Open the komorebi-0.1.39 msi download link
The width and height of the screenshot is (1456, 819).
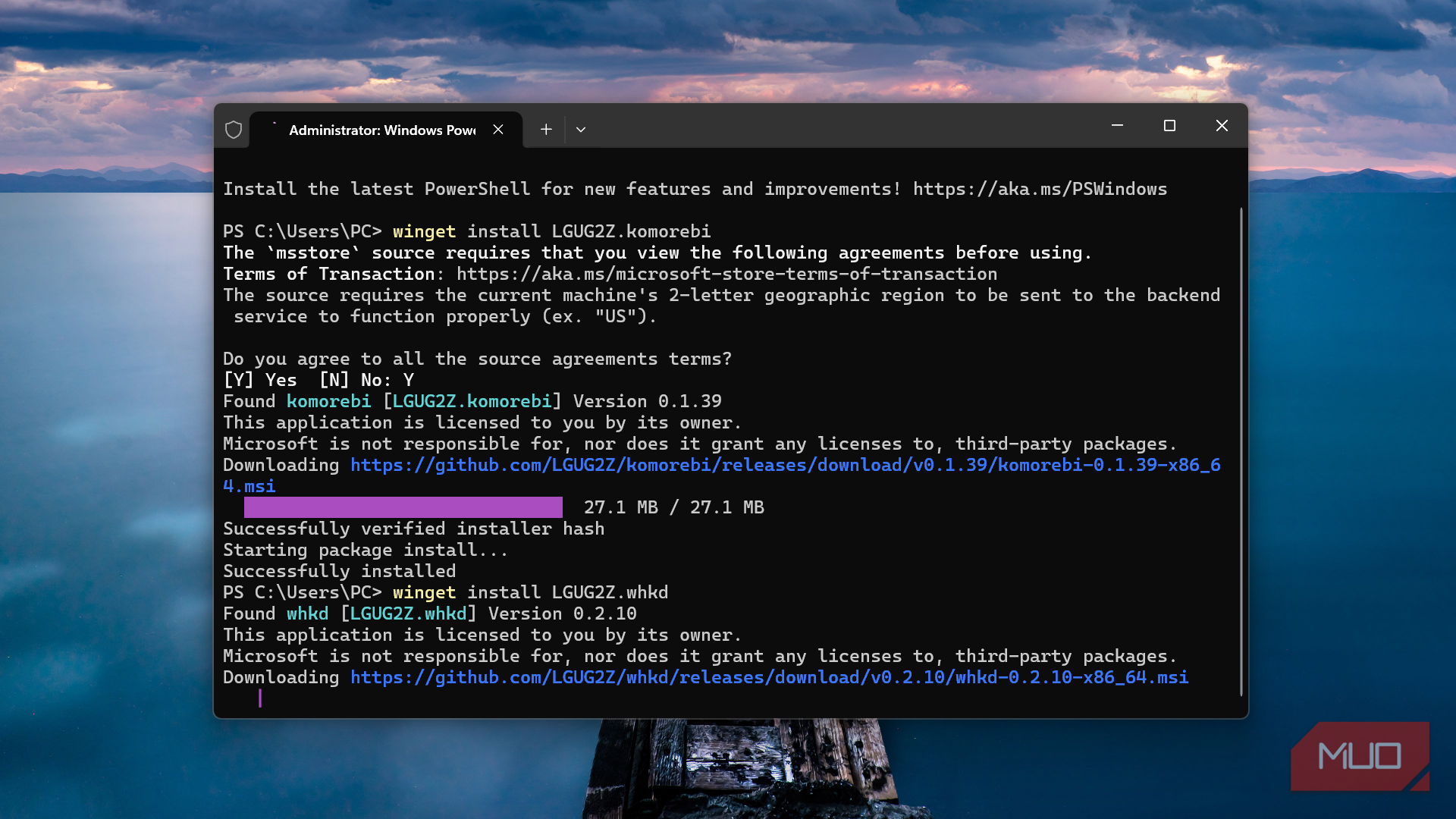click(x=722, y=475)
